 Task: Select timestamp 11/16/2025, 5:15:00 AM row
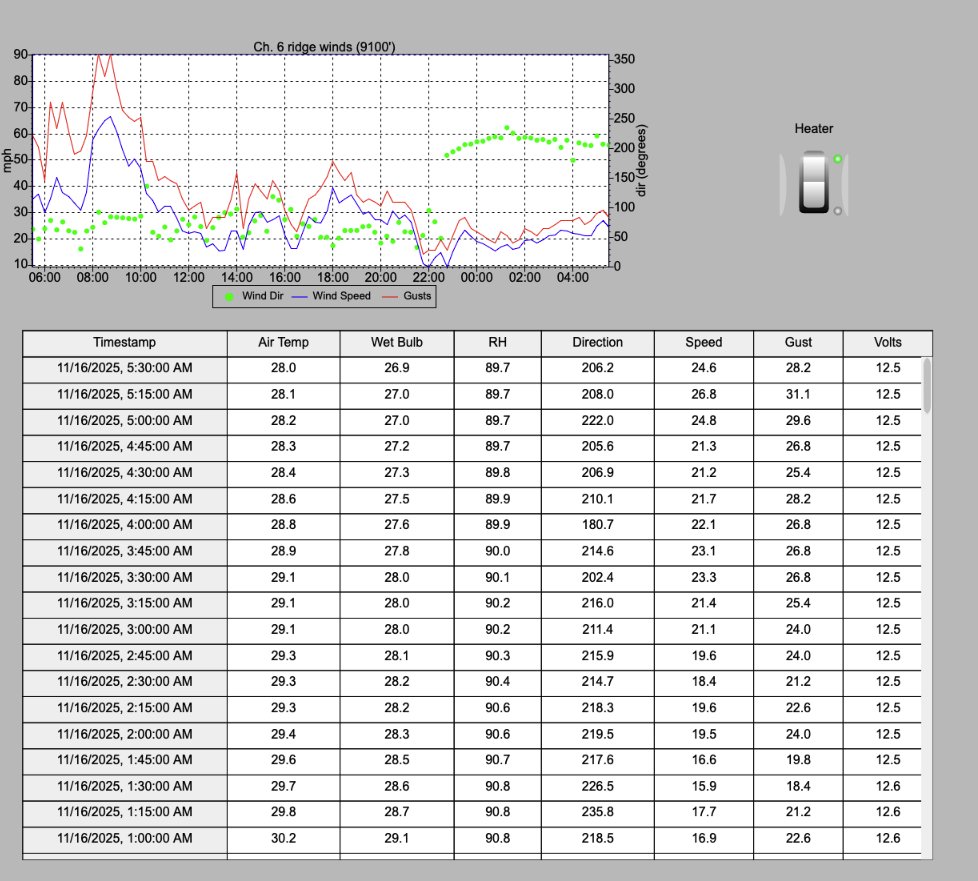[x=472, y=394]
